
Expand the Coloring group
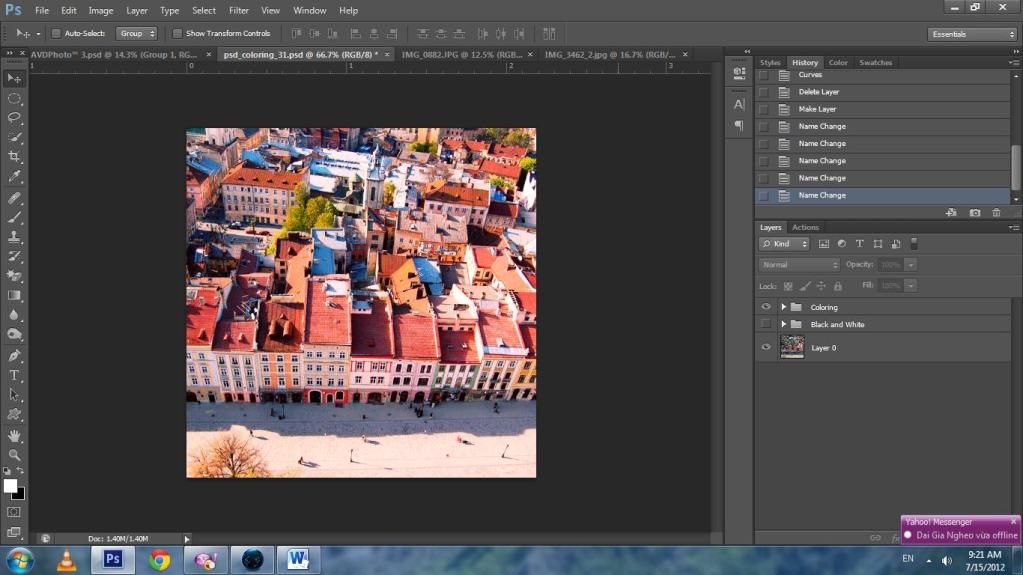[784, 307]
